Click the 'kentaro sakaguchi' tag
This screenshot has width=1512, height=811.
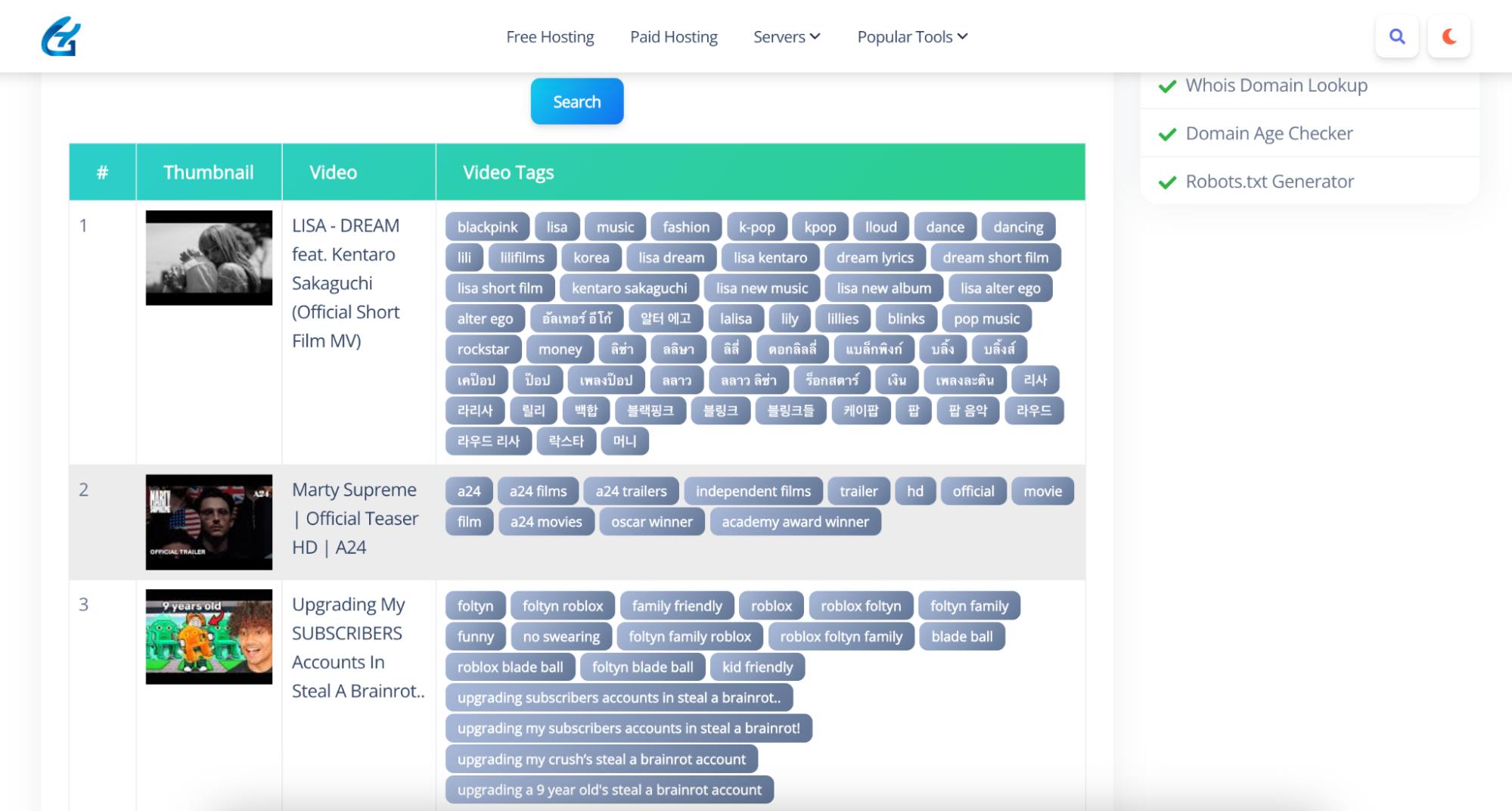click(x=629, y=288)
